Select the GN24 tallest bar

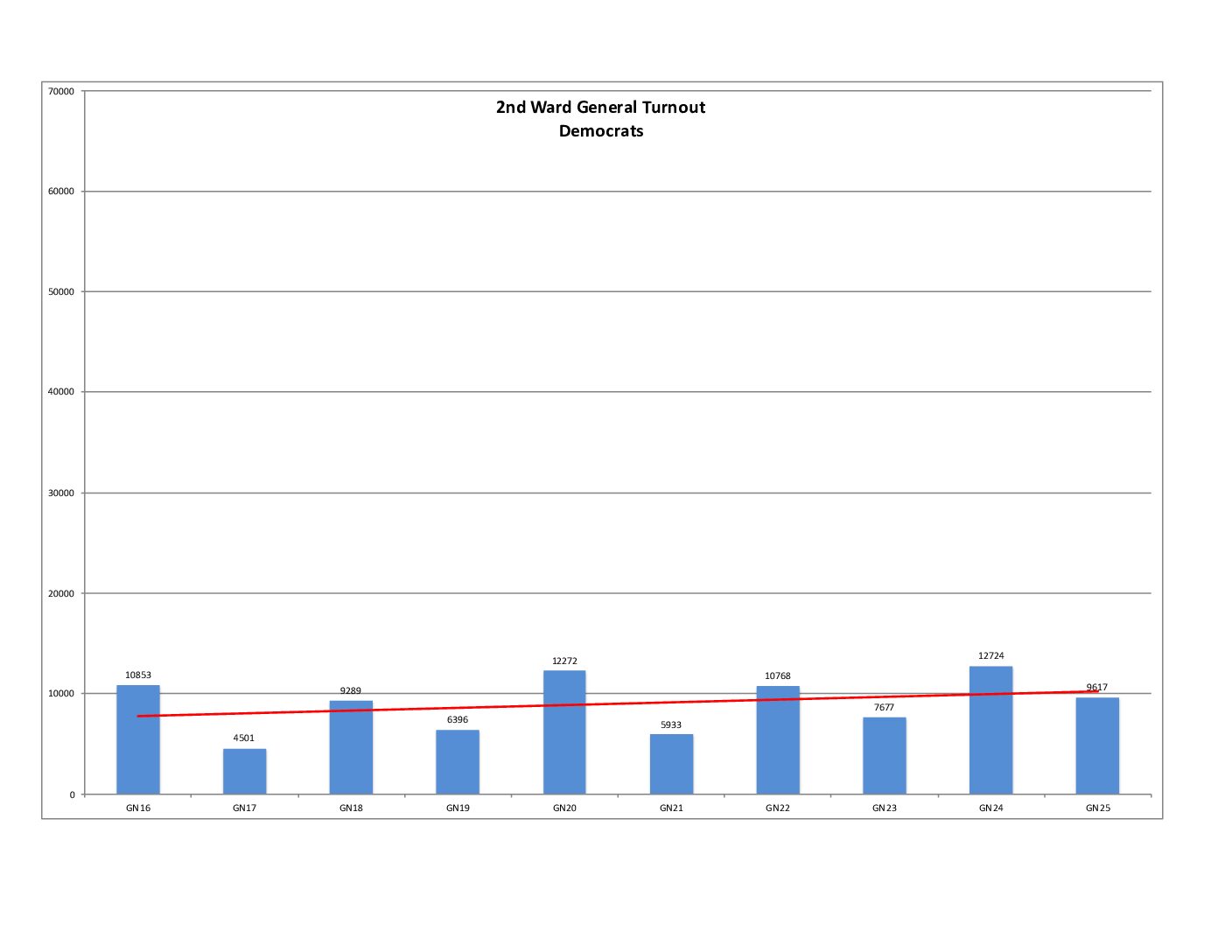pyautogui.click(x=990, y=735)
